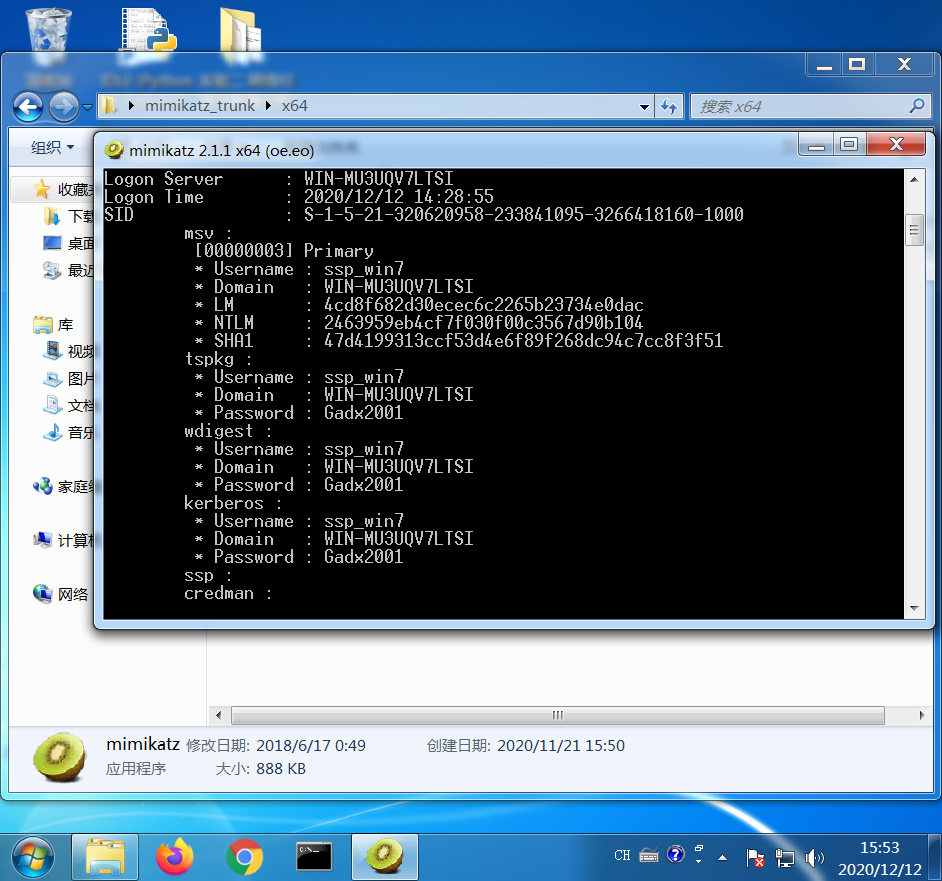Image resolution: width=942 pixels, height=881 pixels.
Task: Click the keyboard icon in the language bar
Action: point(649,855)
